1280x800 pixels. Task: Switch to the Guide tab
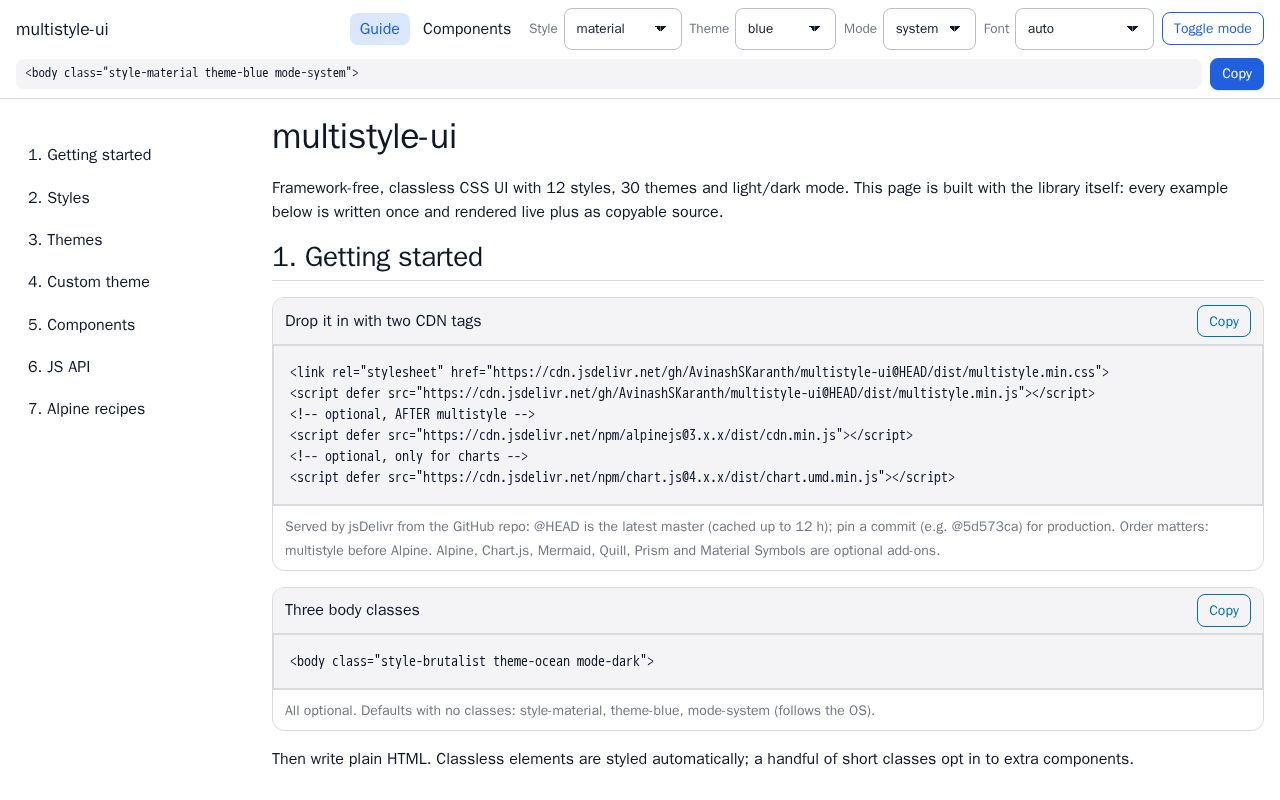click(x=380, y=29)
